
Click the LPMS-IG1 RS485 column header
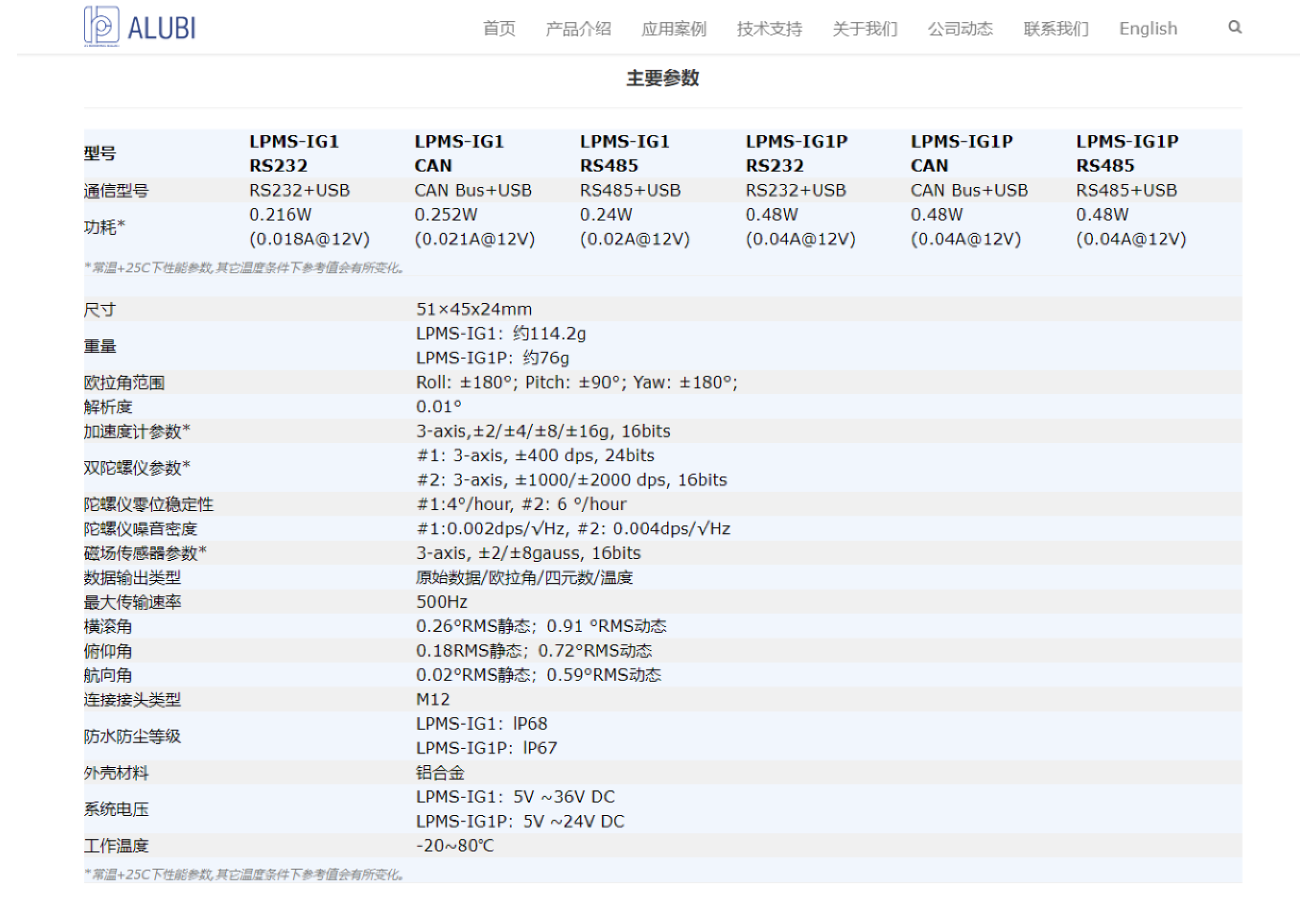pyautogui.click(x=624, y=153)
